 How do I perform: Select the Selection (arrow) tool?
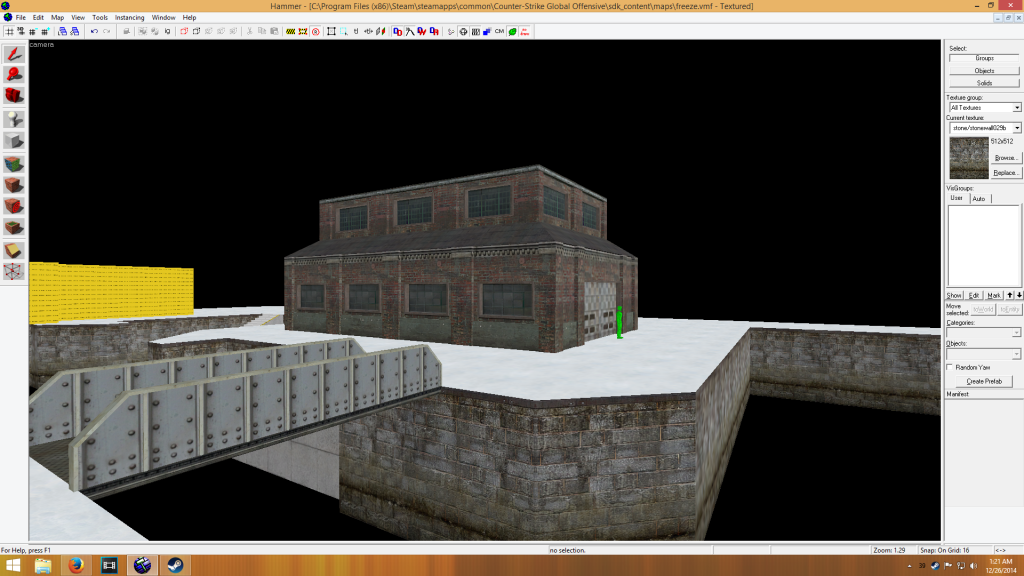click(x=14, y=54)
